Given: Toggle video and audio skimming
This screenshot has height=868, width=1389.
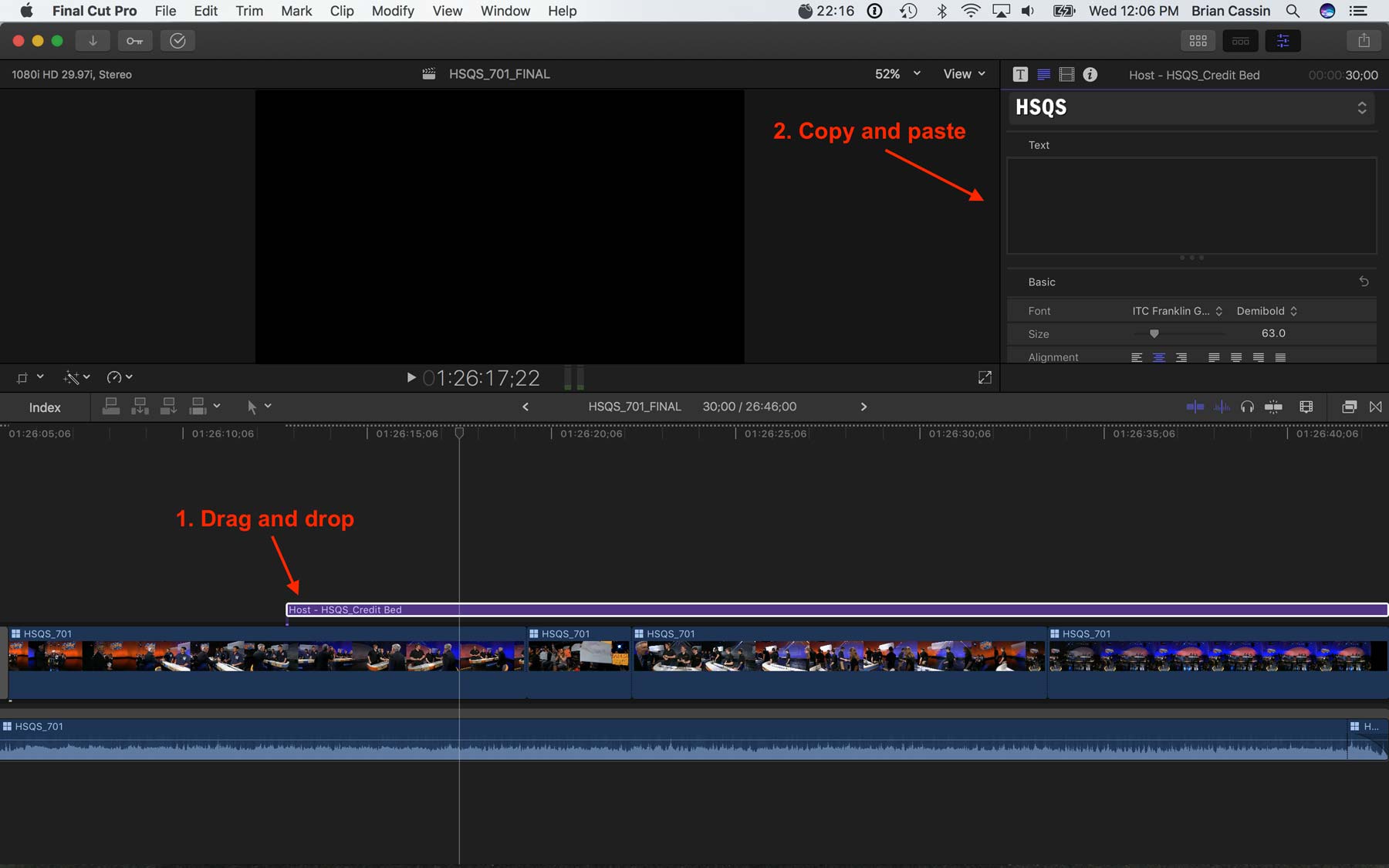Looking at the screenshot, I should coord(1195,407).
